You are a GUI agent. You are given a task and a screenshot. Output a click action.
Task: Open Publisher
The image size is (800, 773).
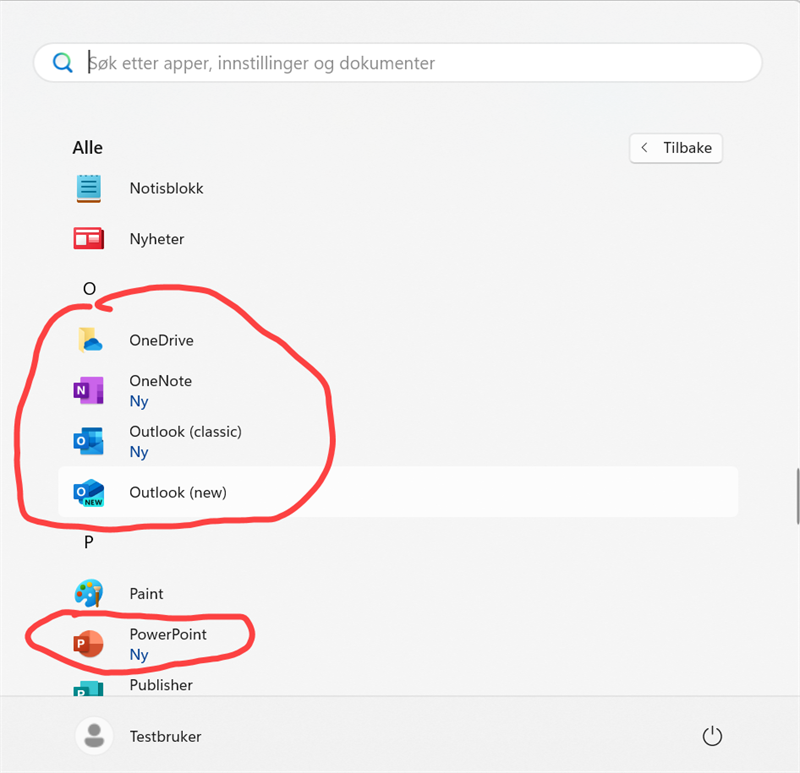(160, 685)
